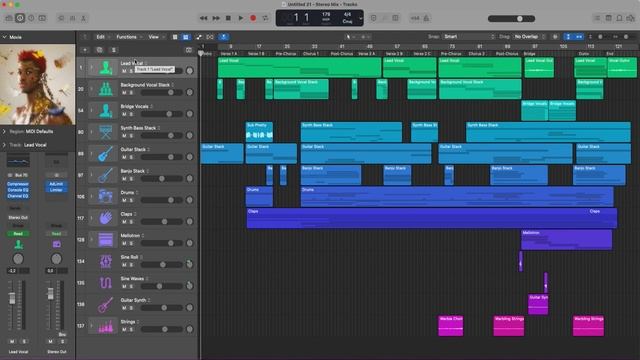Click the green Read automation button on Lead Vocal

[18, 234]
